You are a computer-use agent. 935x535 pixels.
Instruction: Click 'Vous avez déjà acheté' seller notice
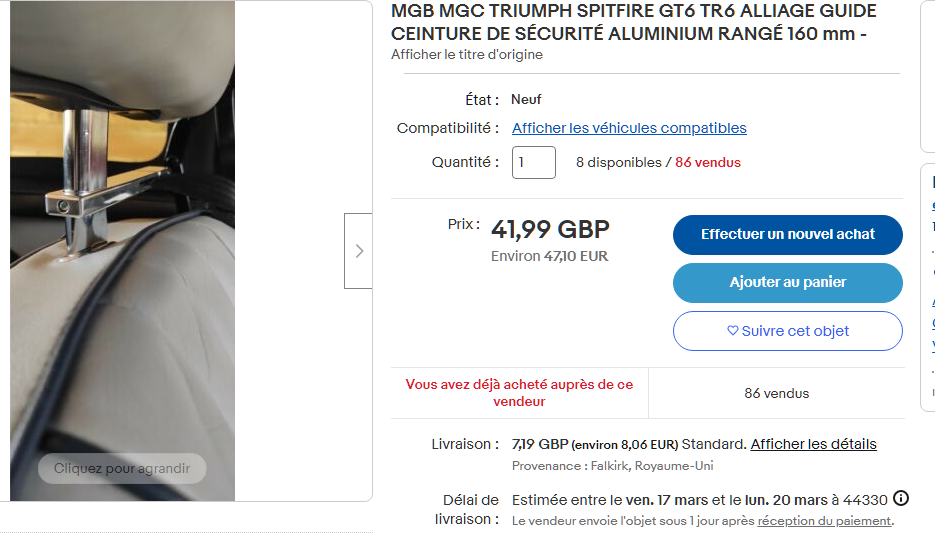519,392
